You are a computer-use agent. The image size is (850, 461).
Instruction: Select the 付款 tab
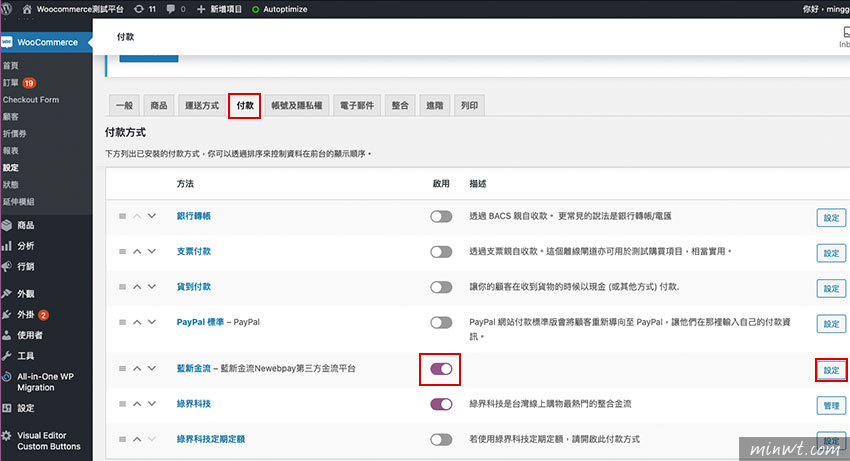244,105
